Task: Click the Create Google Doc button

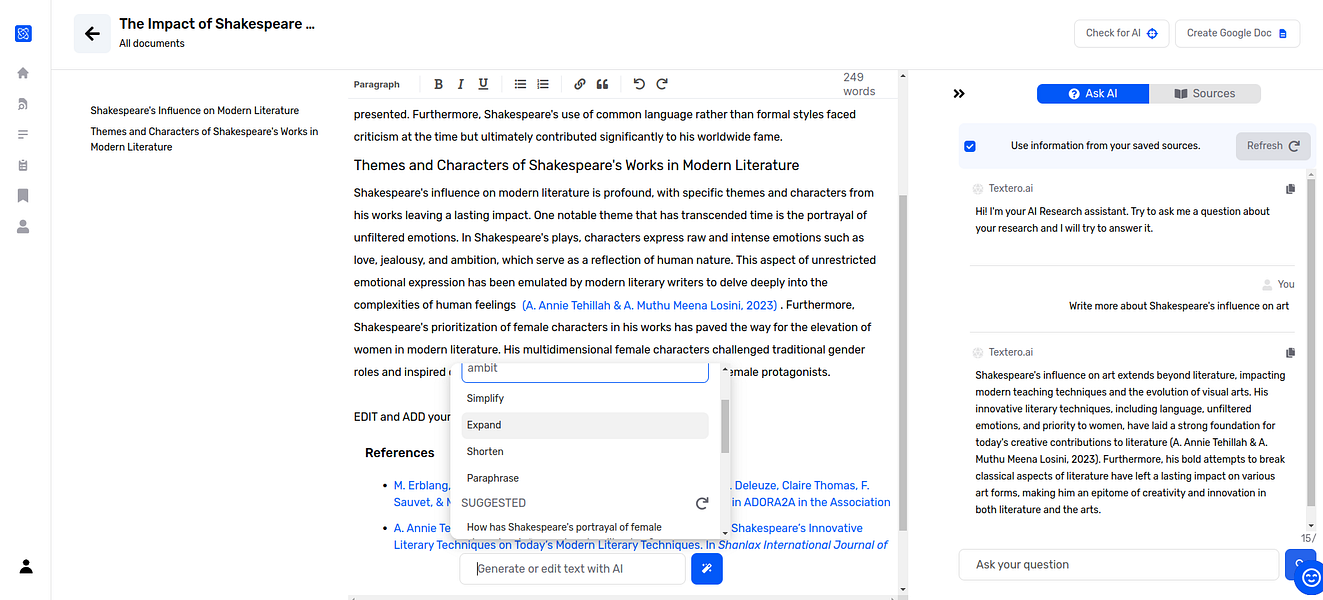Action: (x=1237, y=32)
